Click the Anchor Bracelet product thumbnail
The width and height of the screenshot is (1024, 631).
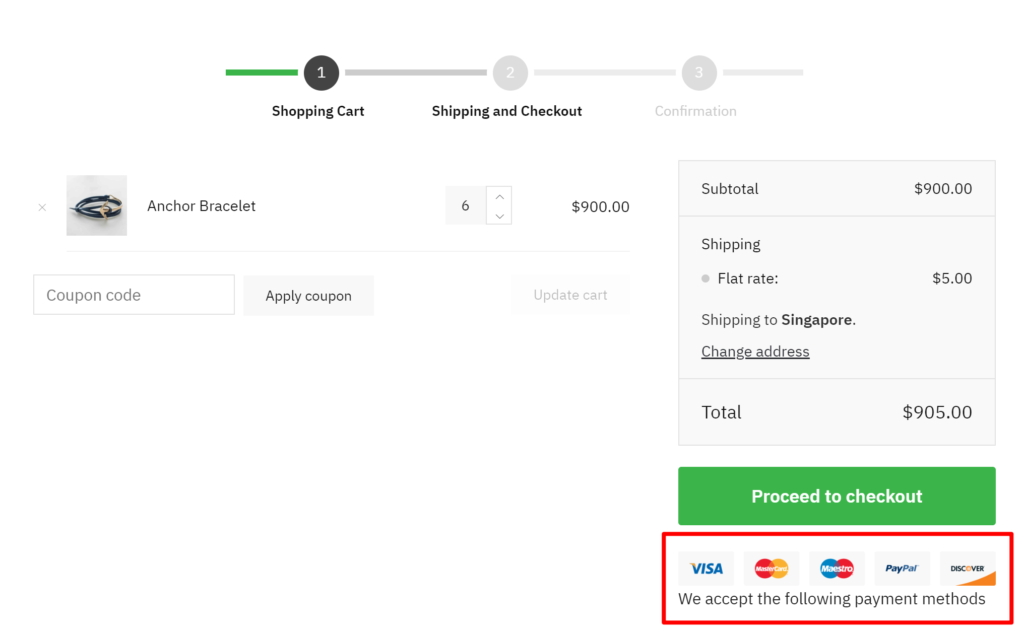[x=97, y=206]
